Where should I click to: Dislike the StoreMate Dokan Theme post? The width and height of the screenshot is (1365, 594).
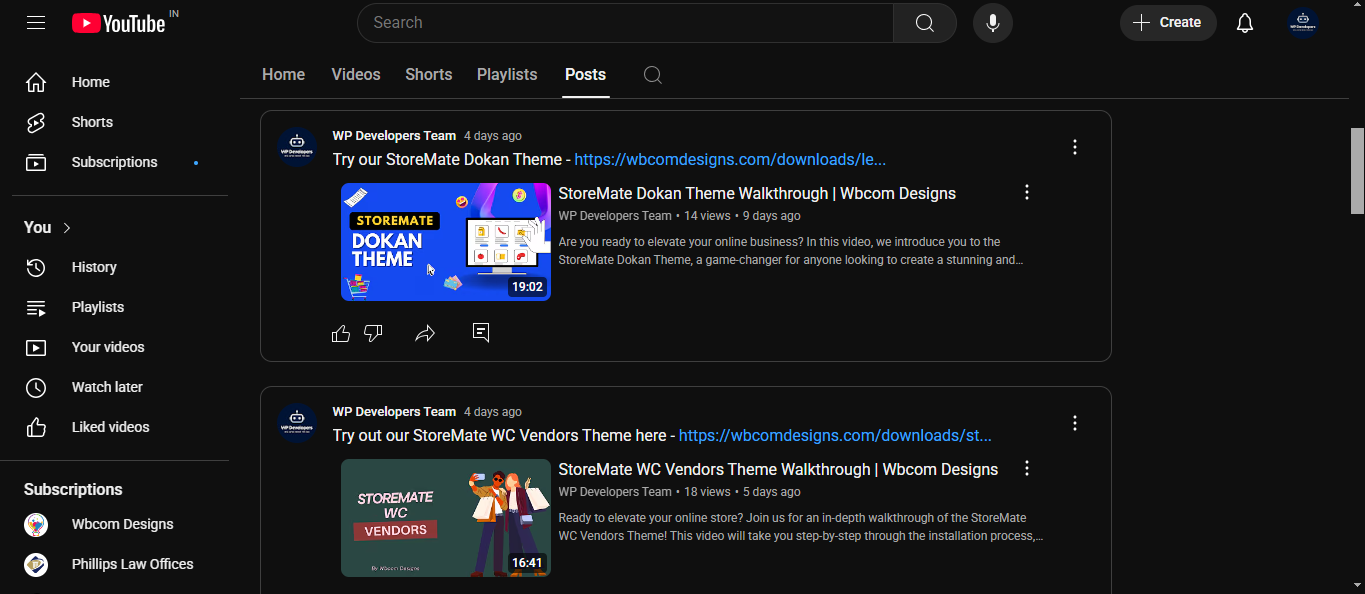[373, 333]
